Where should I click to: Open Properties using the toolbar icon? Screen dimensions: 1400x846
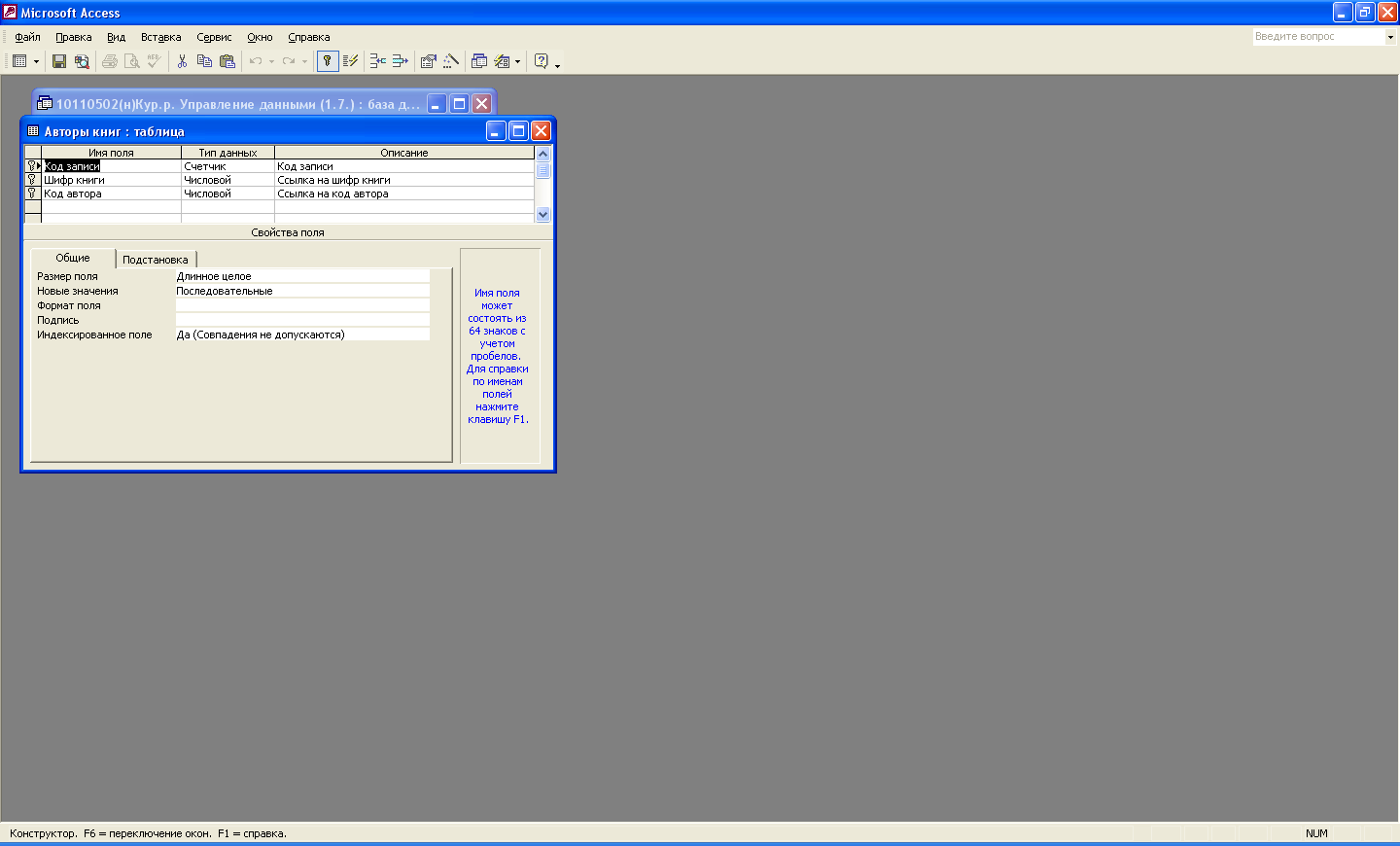pos(428,61)
